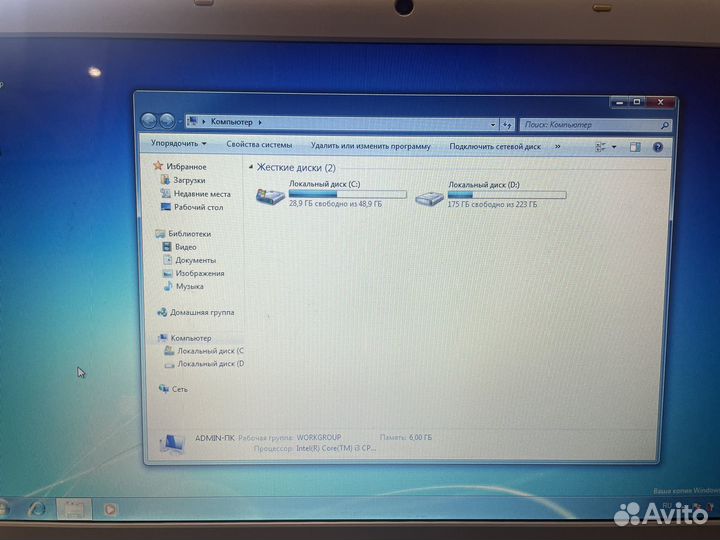Click the Поиск: Компьютер search field
Screen dimensions: 720x540
point(588,125)
